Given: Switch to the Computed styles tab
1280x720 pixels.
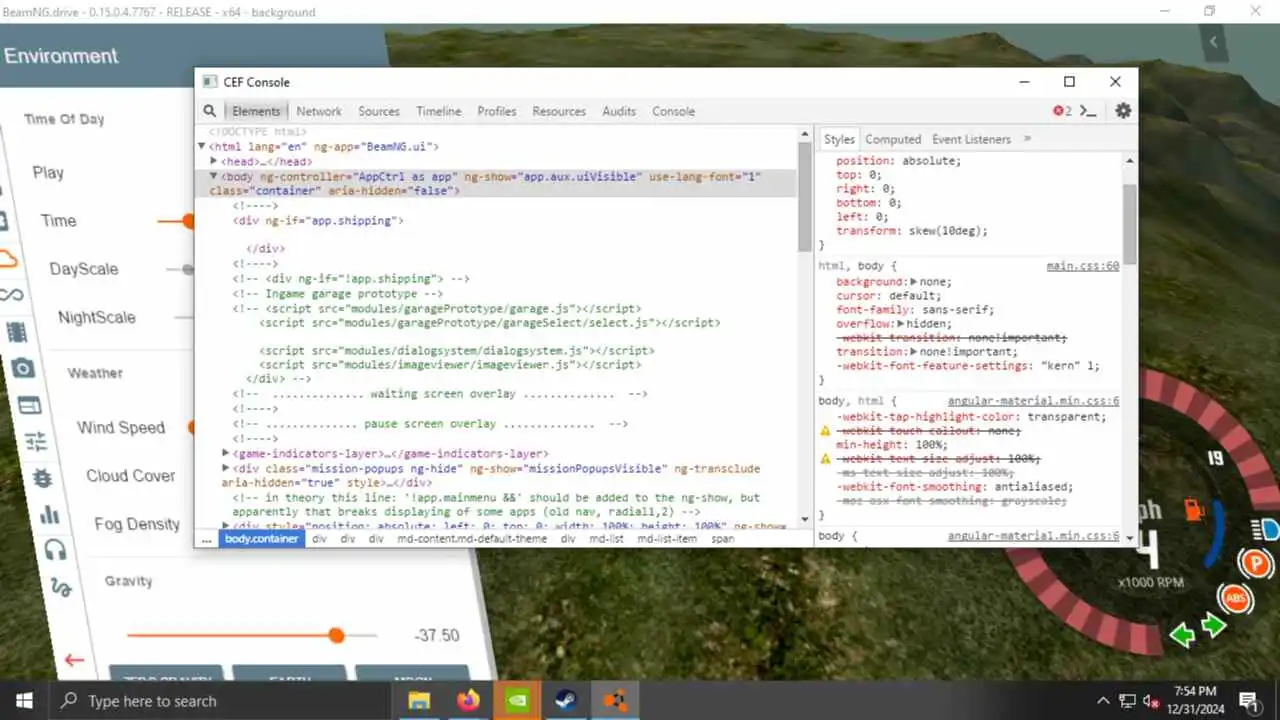Looking at the screenshot, I should pos(893,139).
